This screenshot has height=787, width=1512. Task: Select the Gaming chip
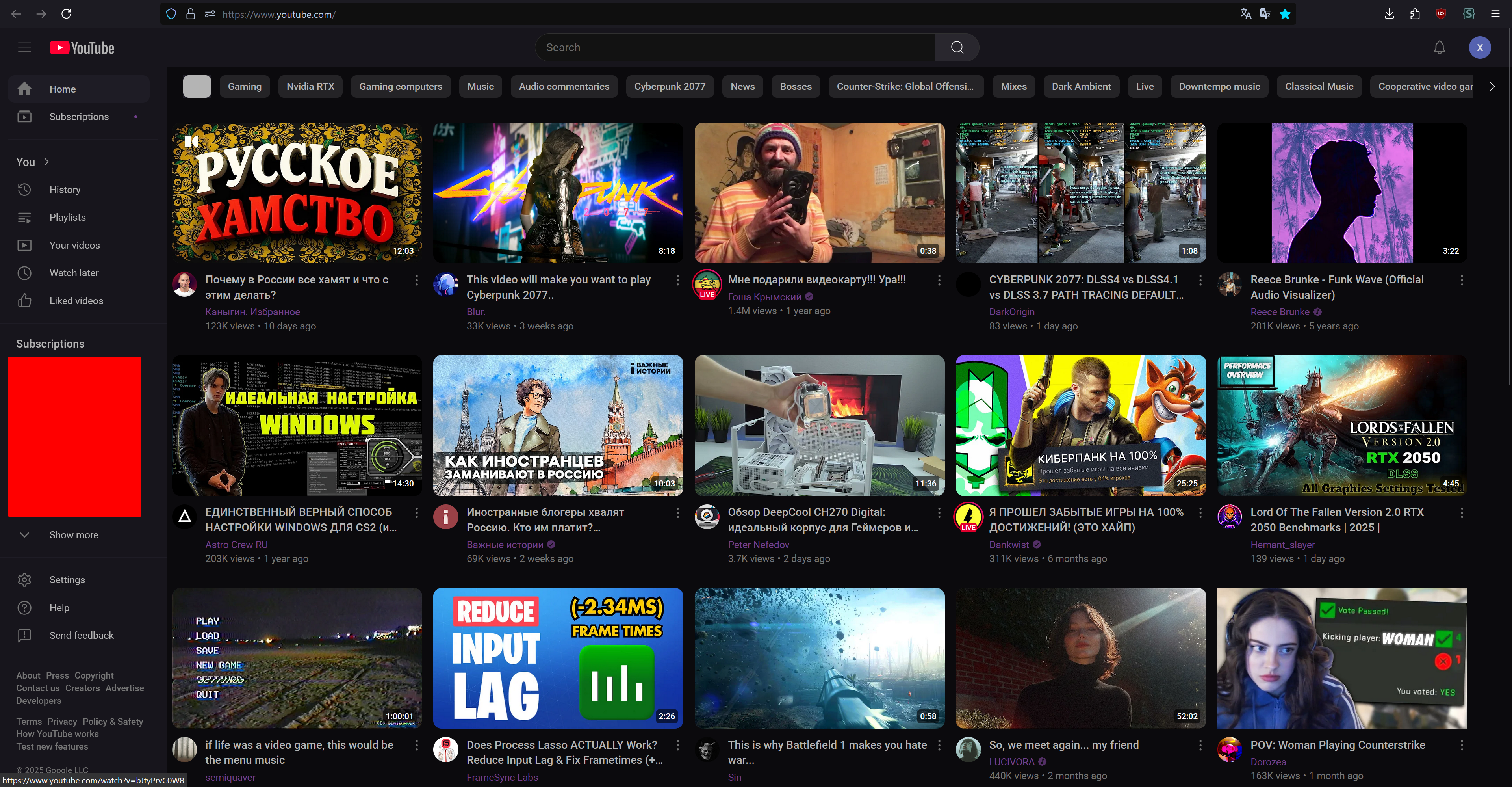[x=244, y=86]
